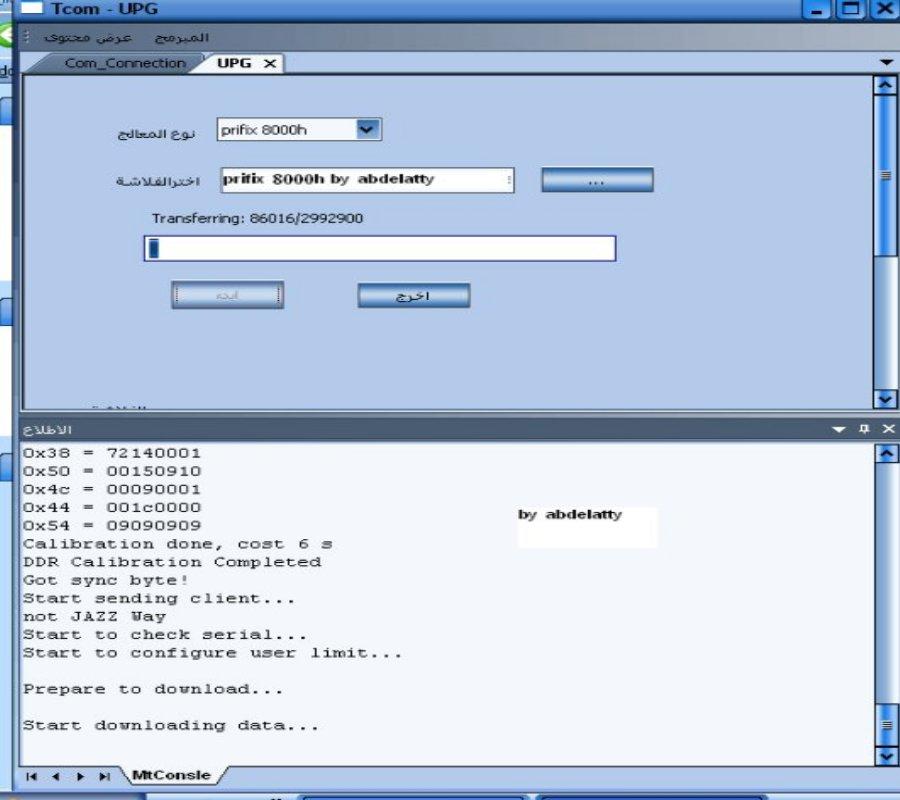Click the browse '...' button
Screen dimensions: 900x800
tap(597, 180)
